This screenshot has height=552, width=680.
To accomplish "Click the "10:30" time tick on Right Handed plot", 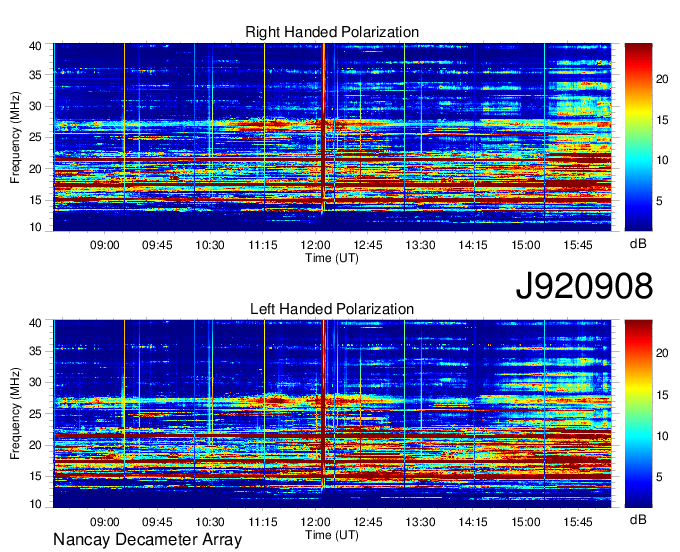I will coord(210,245).
